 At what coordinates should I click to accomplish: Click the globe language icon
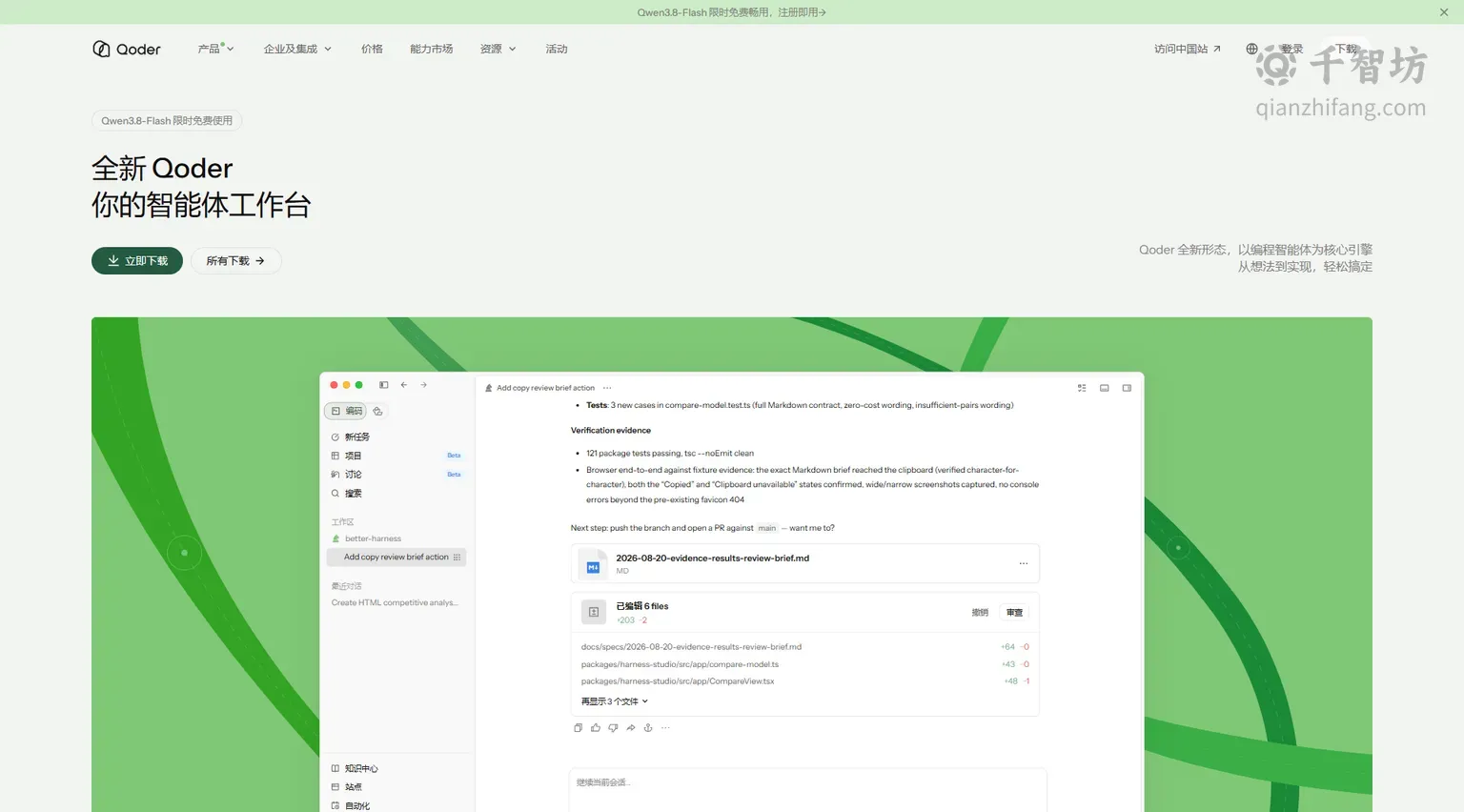tap(1251, 49)
